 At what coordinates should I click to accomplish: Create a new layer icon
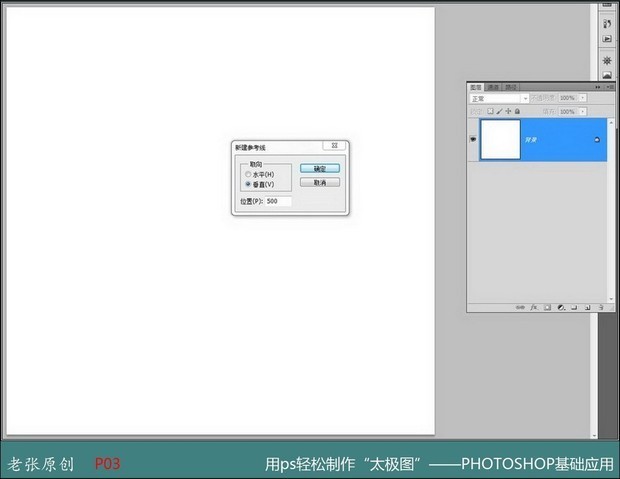pyautogui.click(x=588, y=307)
